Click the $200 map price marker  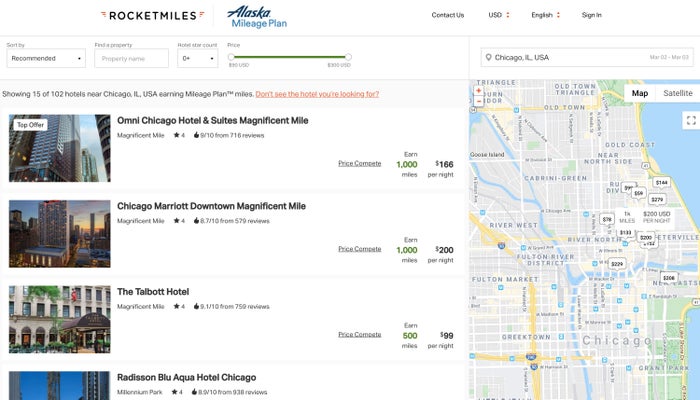point(646,238)
